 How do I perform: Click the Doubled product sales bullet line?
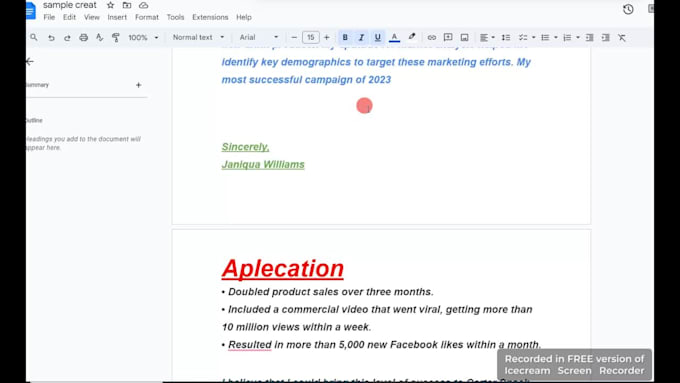[x=327, y=292]
